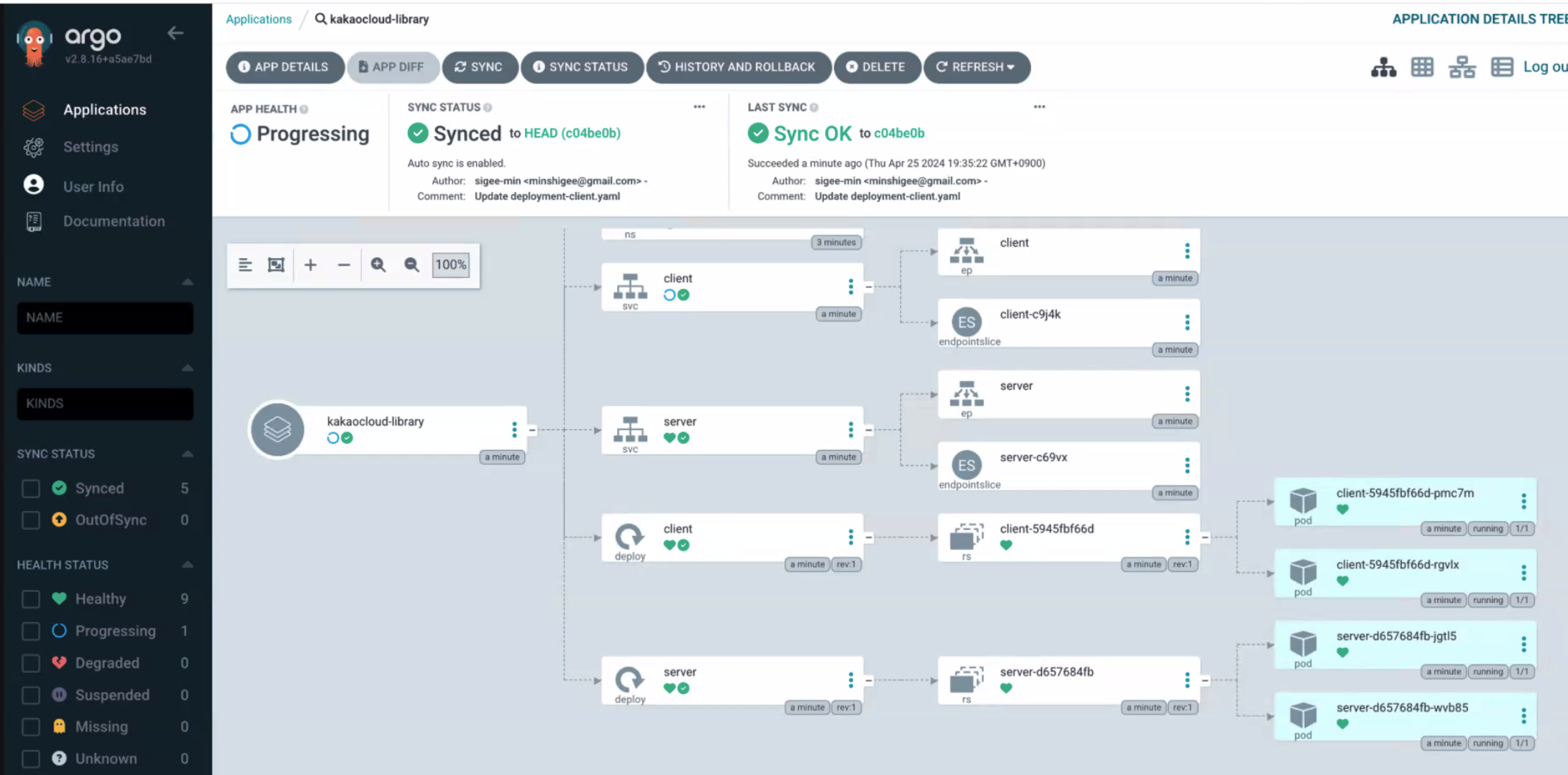Click the NAME filter input field

click(105, 318)
